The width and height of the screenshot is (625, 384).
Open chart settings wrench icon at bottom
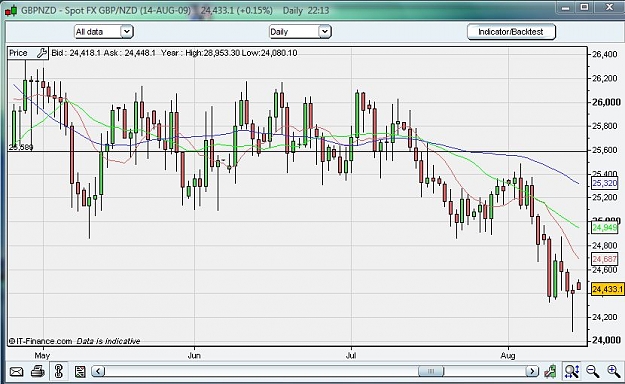coord(550,372)
